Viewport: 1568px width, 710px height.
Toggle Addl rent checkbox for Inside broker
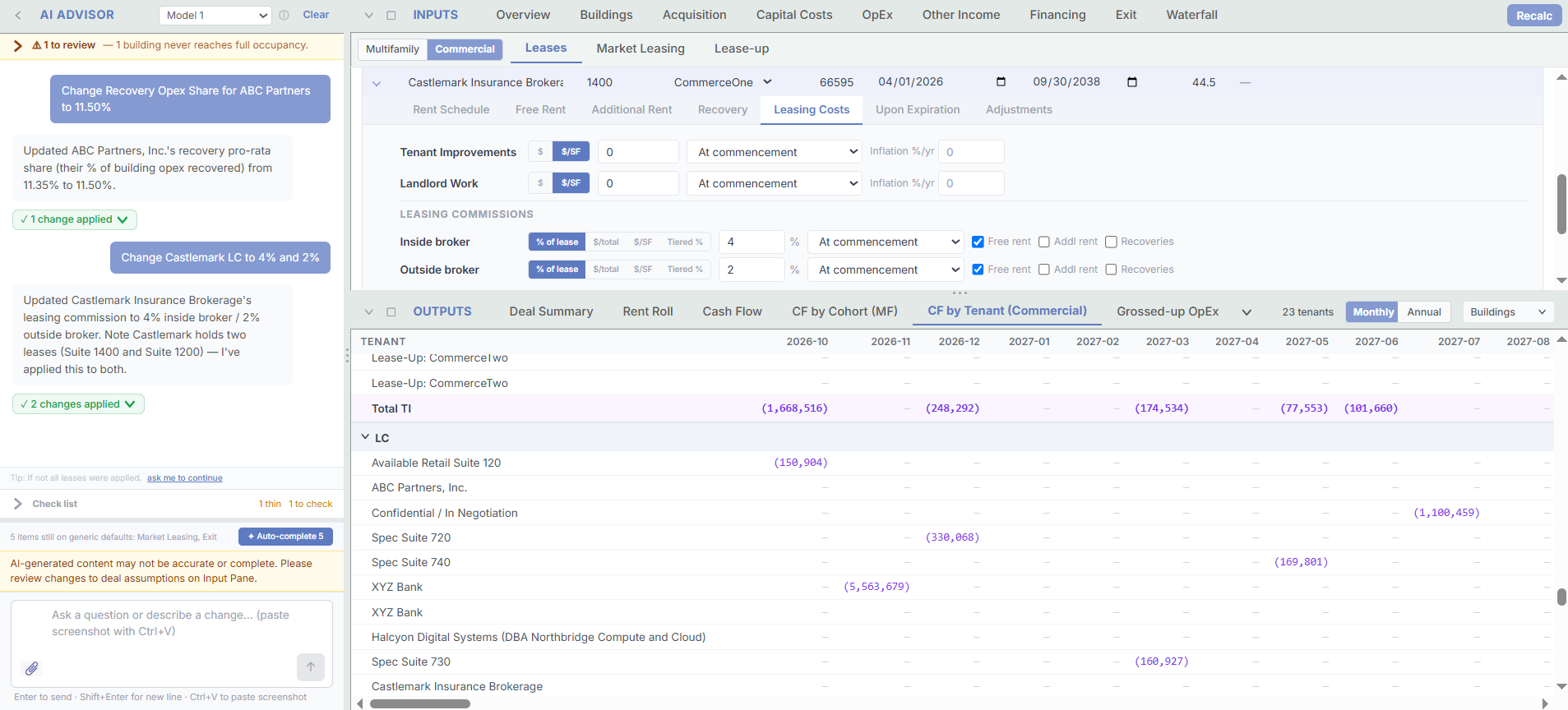[1044, 242]
